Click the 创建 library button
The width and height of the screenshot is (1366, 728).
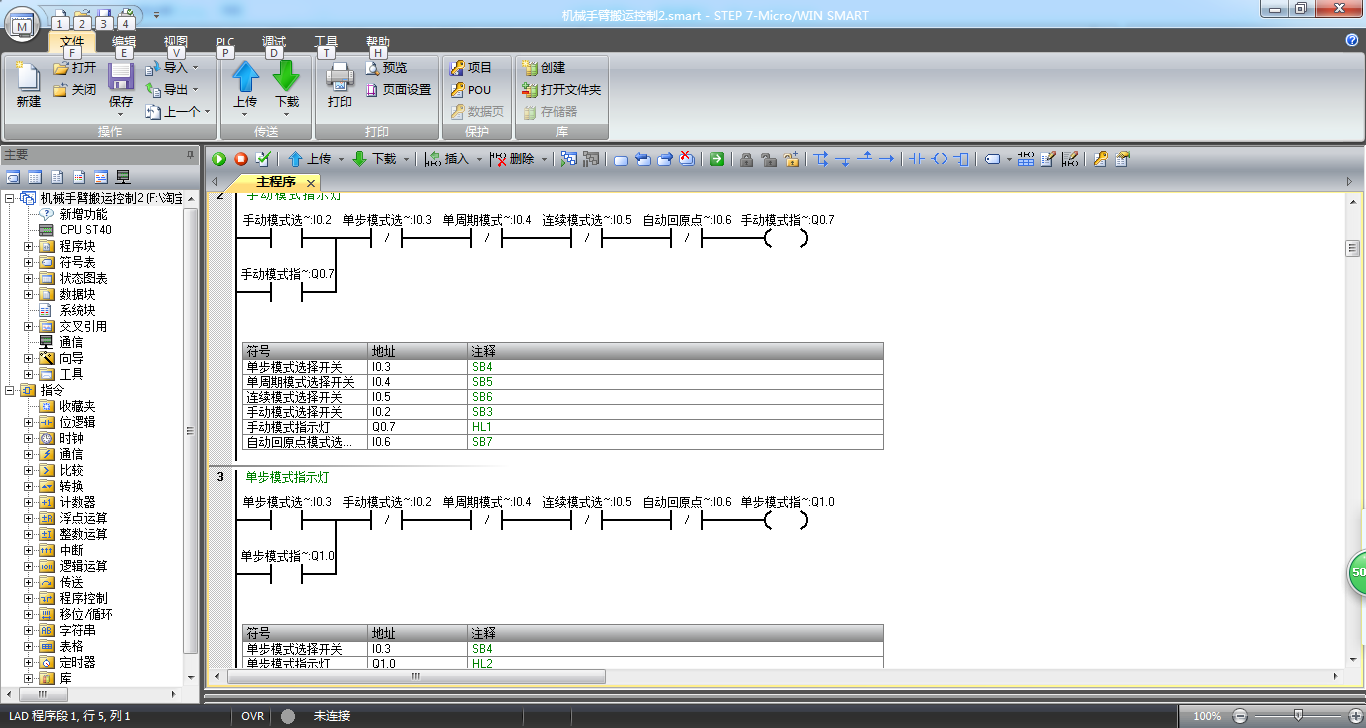coord(544,67)
